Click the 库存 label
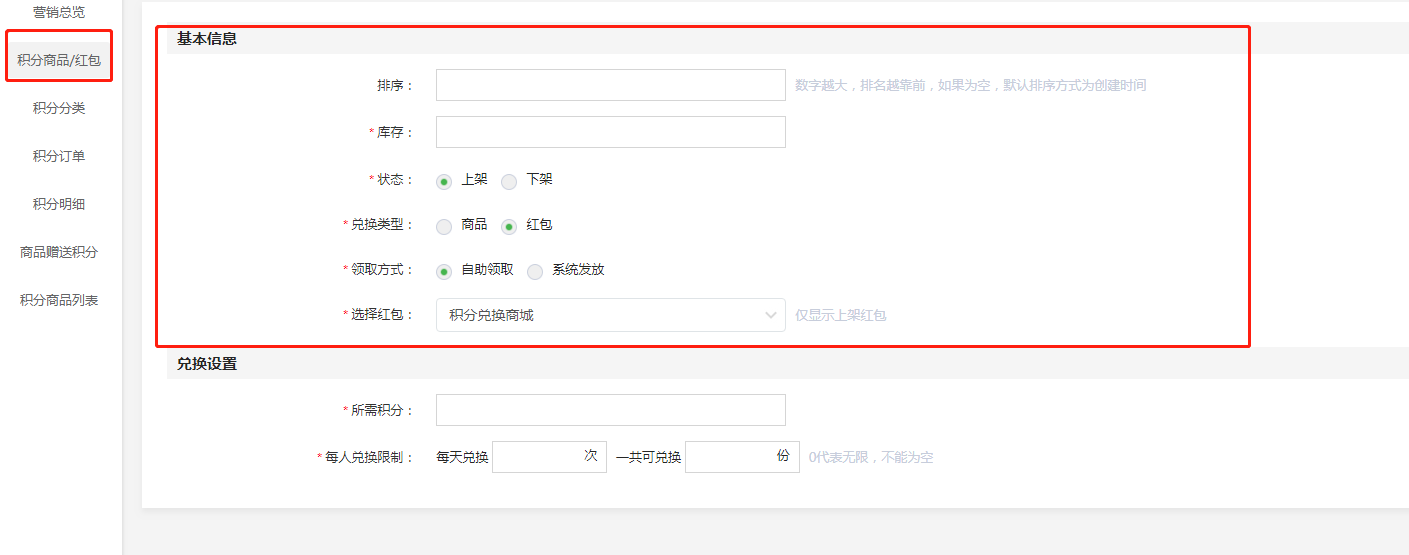The height and width of the screenshot is (555, 1409). 391,132
